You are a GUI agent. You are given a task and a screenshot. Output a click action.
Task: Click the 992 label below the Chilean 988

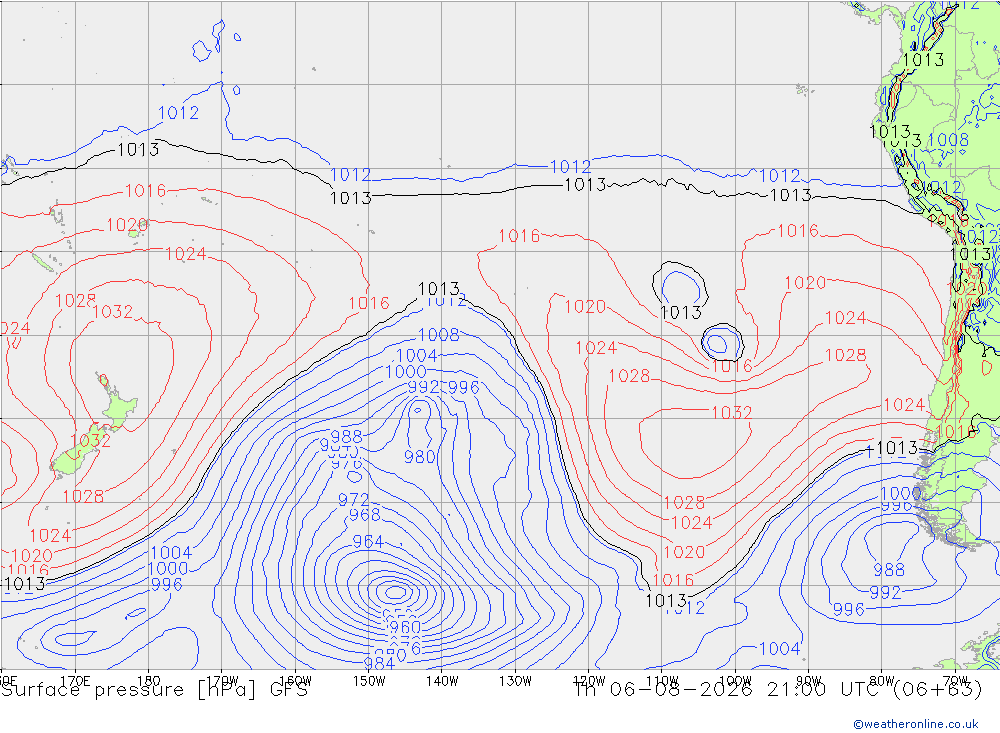[x=885, y=593]
